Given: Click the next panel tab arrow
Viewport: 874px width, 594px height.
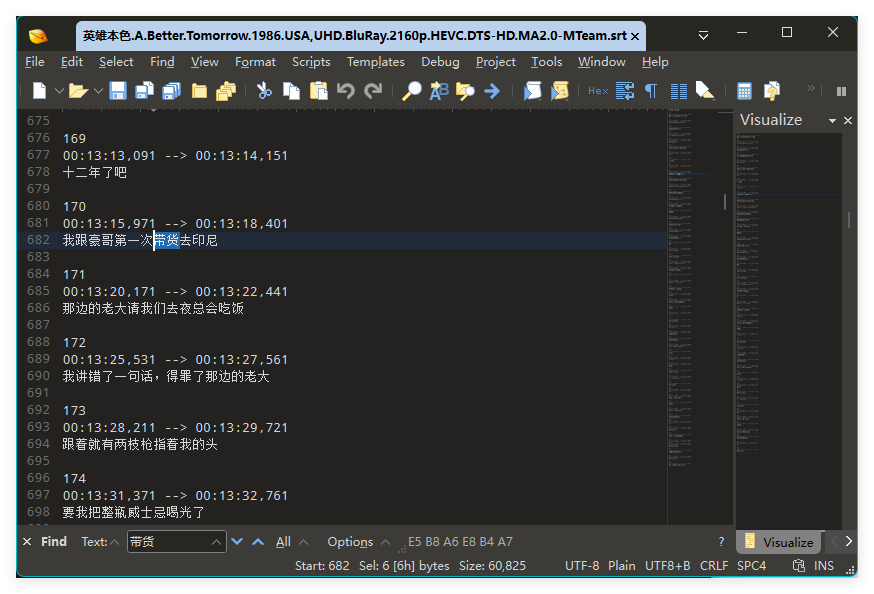Looking at the screenshot, I should click(848, 541).
